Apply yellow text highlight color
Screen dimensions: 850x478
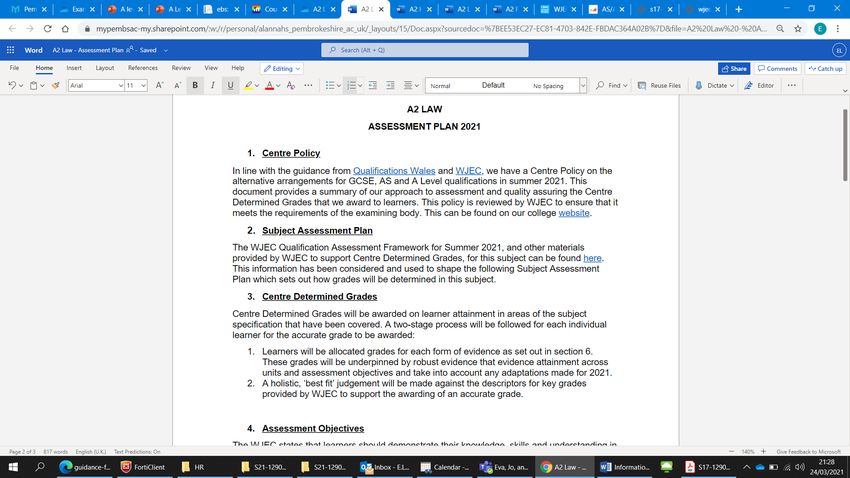[248, 86]
